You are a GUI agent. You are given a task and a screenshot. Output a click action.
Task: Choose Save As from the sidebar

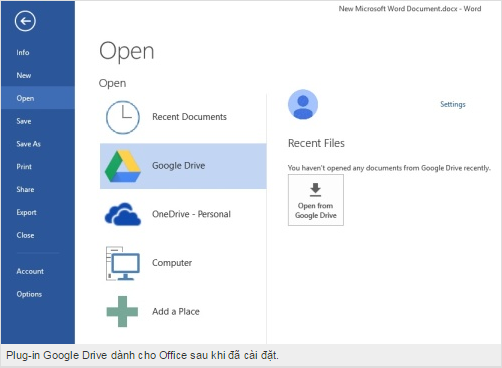pyautogui.click(x=28, y=144)
